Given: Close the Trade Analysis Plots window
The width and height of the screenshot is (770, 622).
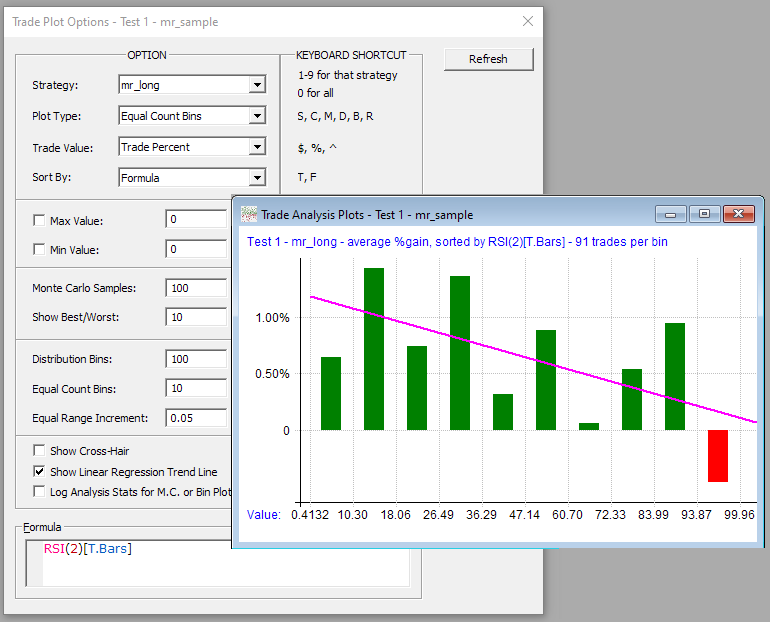Looking at the screenshot, I should pos(739,214).
